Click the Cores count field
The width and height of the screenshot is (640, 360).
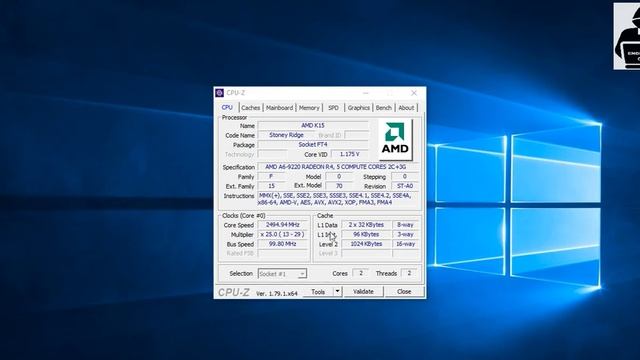click(360, 273)
